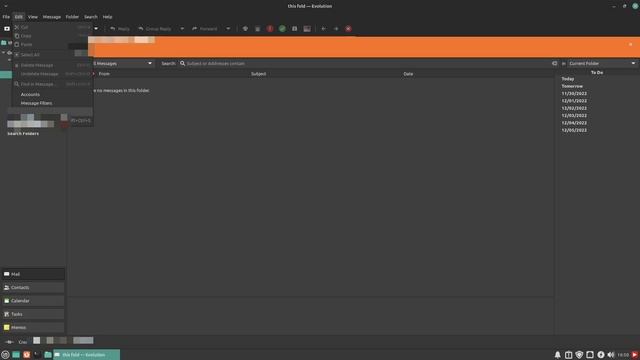Switch to Contacts view
Image resolution: width=640 pixels, height=360 pixels.
33,287
